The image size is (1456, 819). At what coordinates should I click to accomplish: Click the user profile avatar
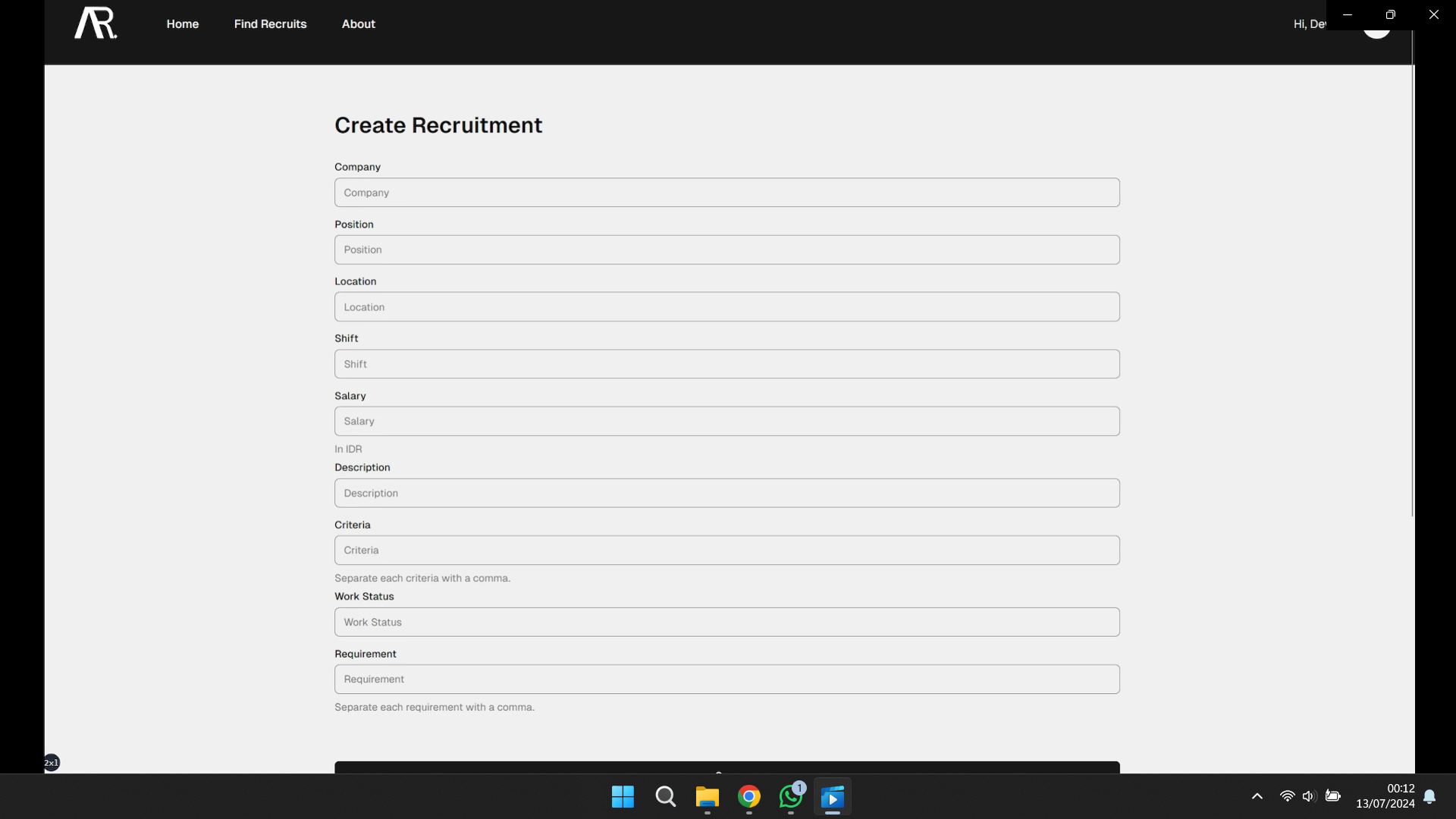pyautogui.click(x=1376, y=33)
